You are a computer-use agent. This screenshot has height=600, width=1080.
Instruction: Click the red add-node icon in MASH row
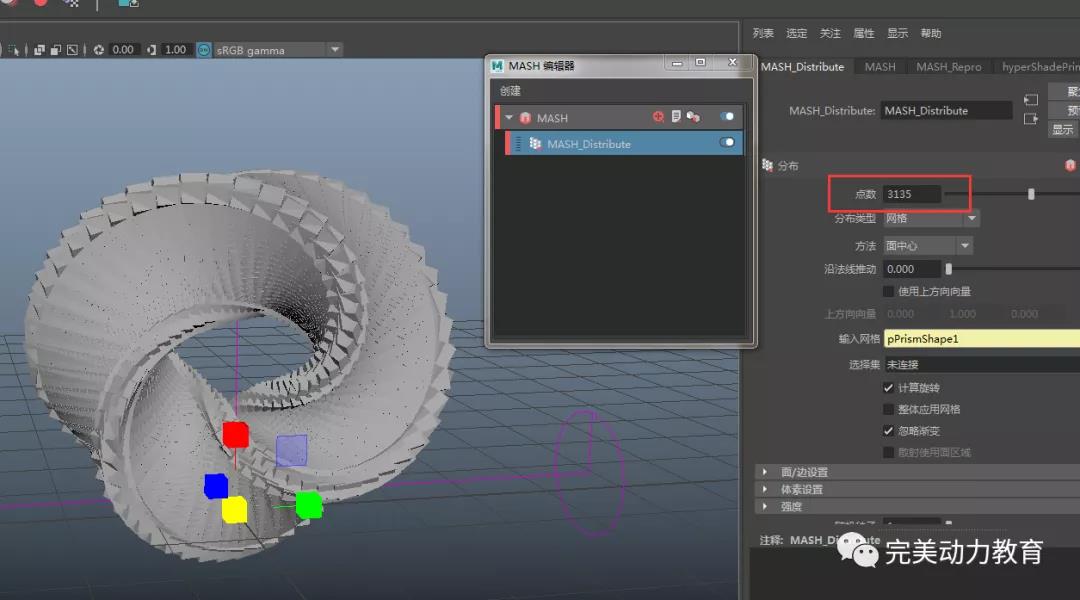pos(658,117)
